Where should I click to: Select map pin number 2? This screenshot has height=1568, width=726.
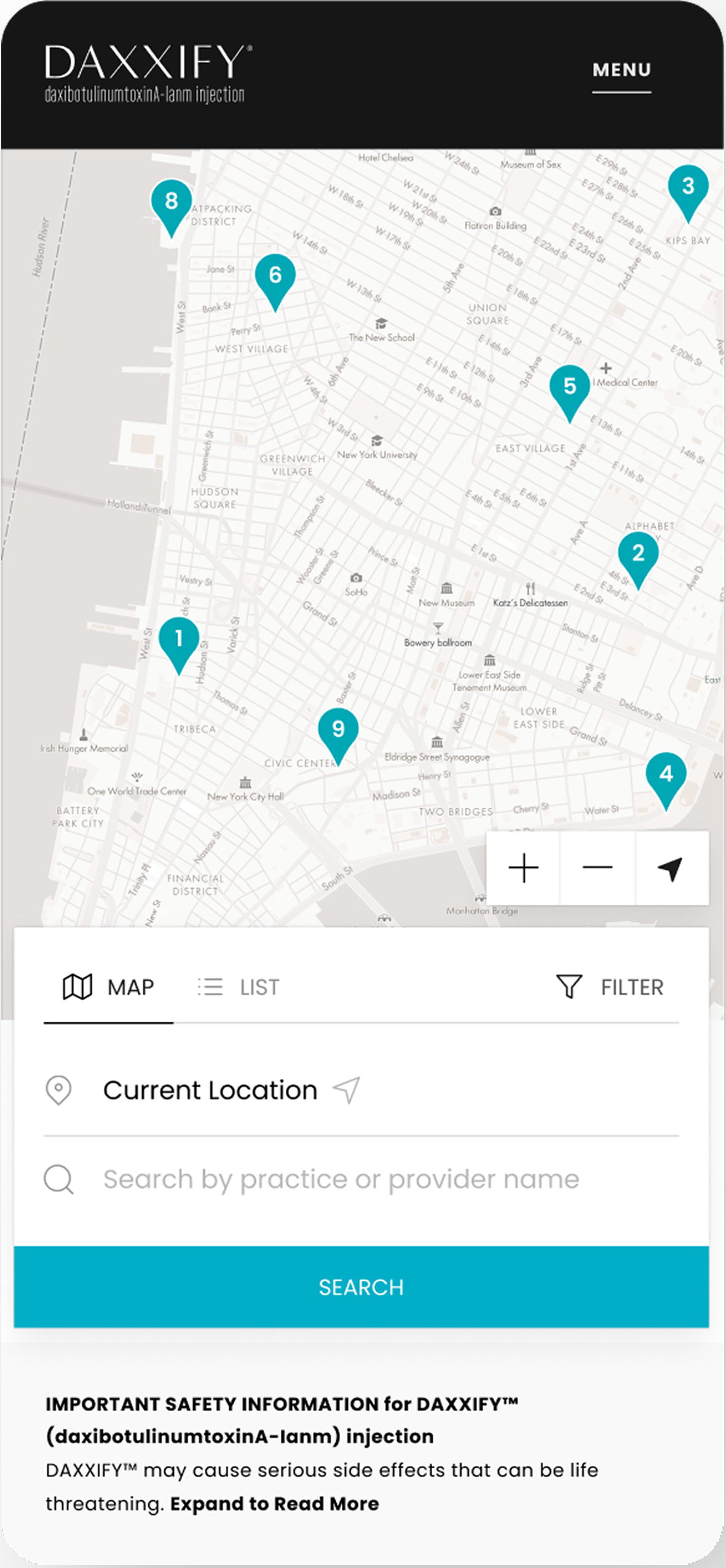638,560
